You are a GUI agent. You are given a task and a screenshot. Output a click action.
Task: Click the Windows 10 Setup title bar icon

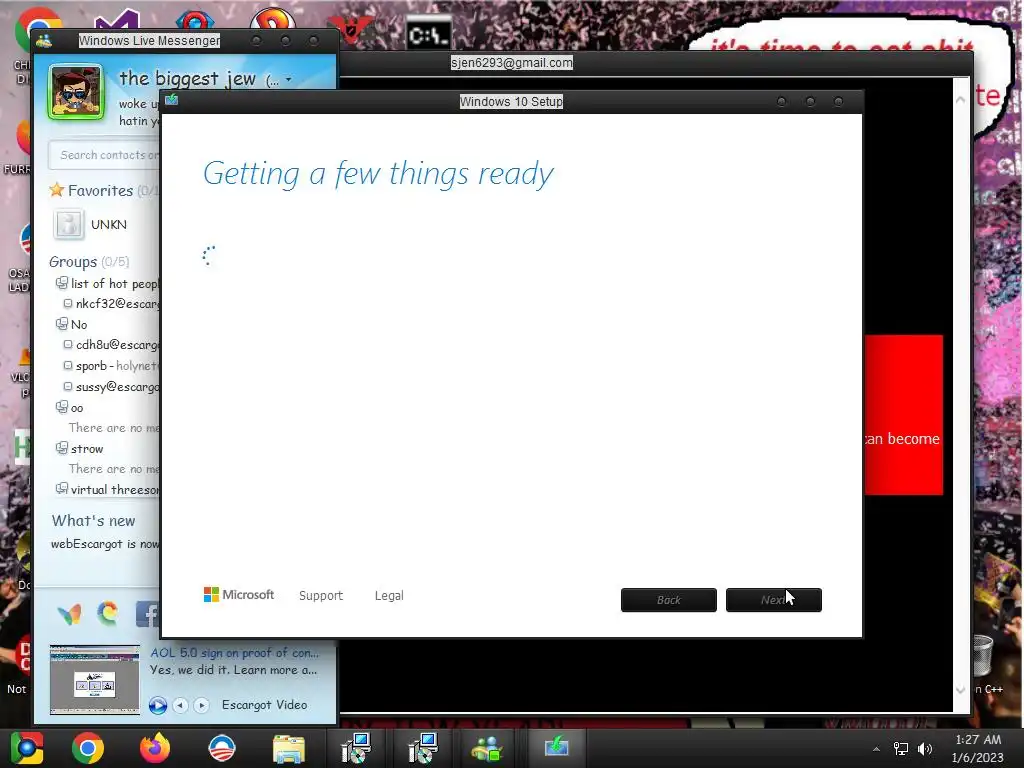point(172,100)
